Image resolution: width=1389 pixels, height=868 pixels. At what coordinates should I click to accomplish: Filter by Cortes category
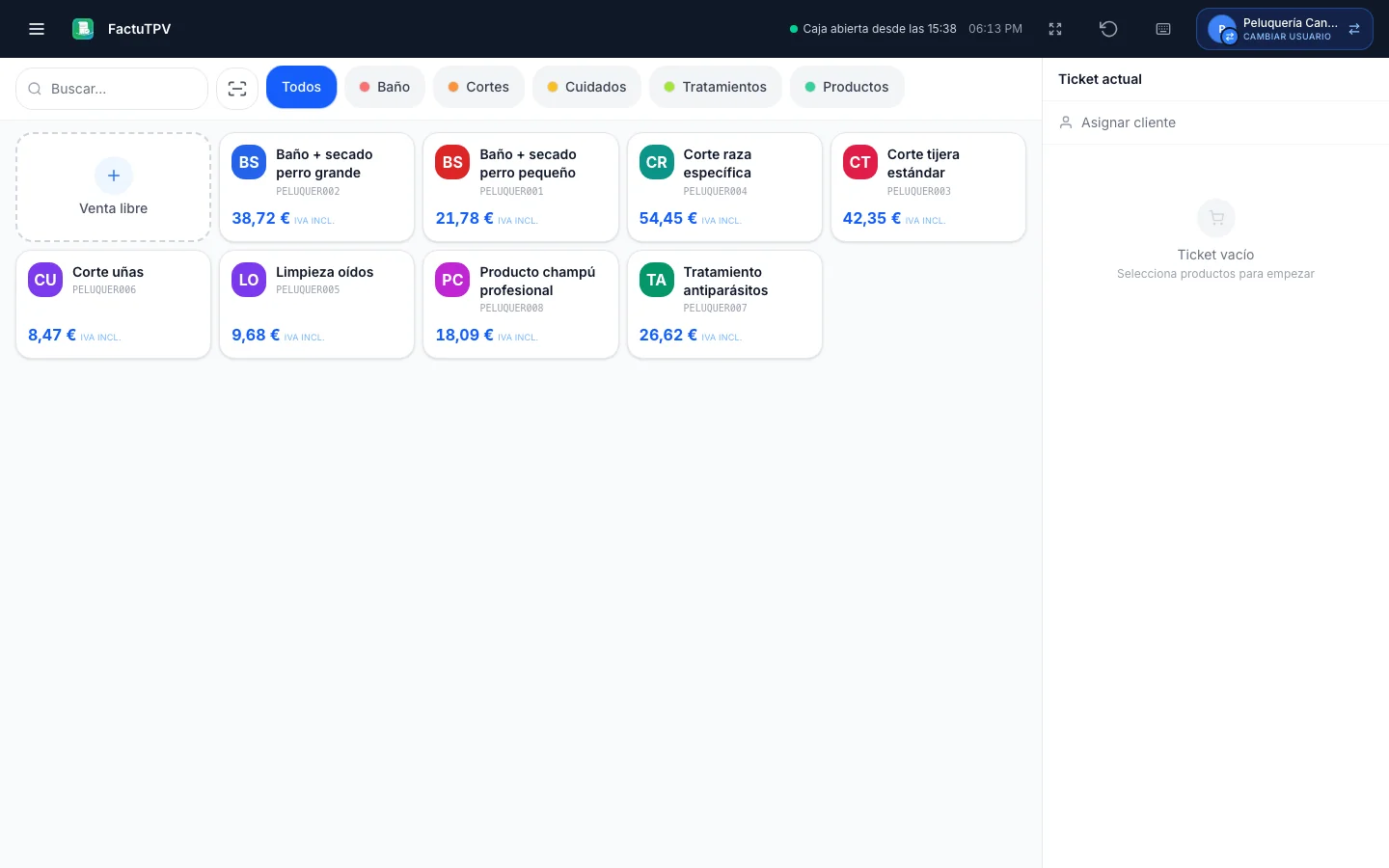click(478, 87)
